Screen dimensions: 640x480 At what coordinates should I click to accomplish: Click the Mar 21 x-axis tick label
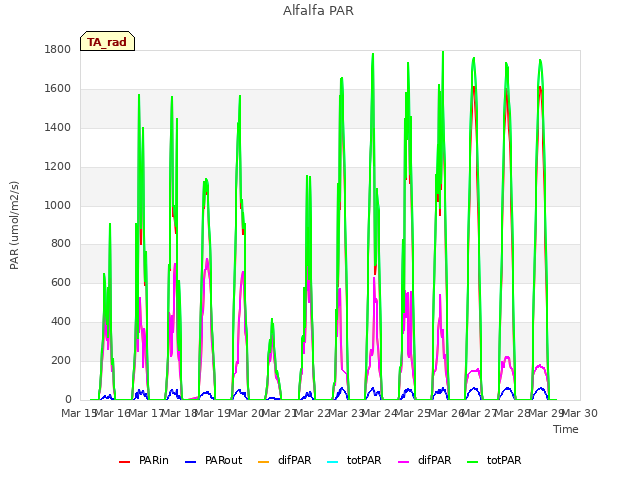tap(279, 413)
